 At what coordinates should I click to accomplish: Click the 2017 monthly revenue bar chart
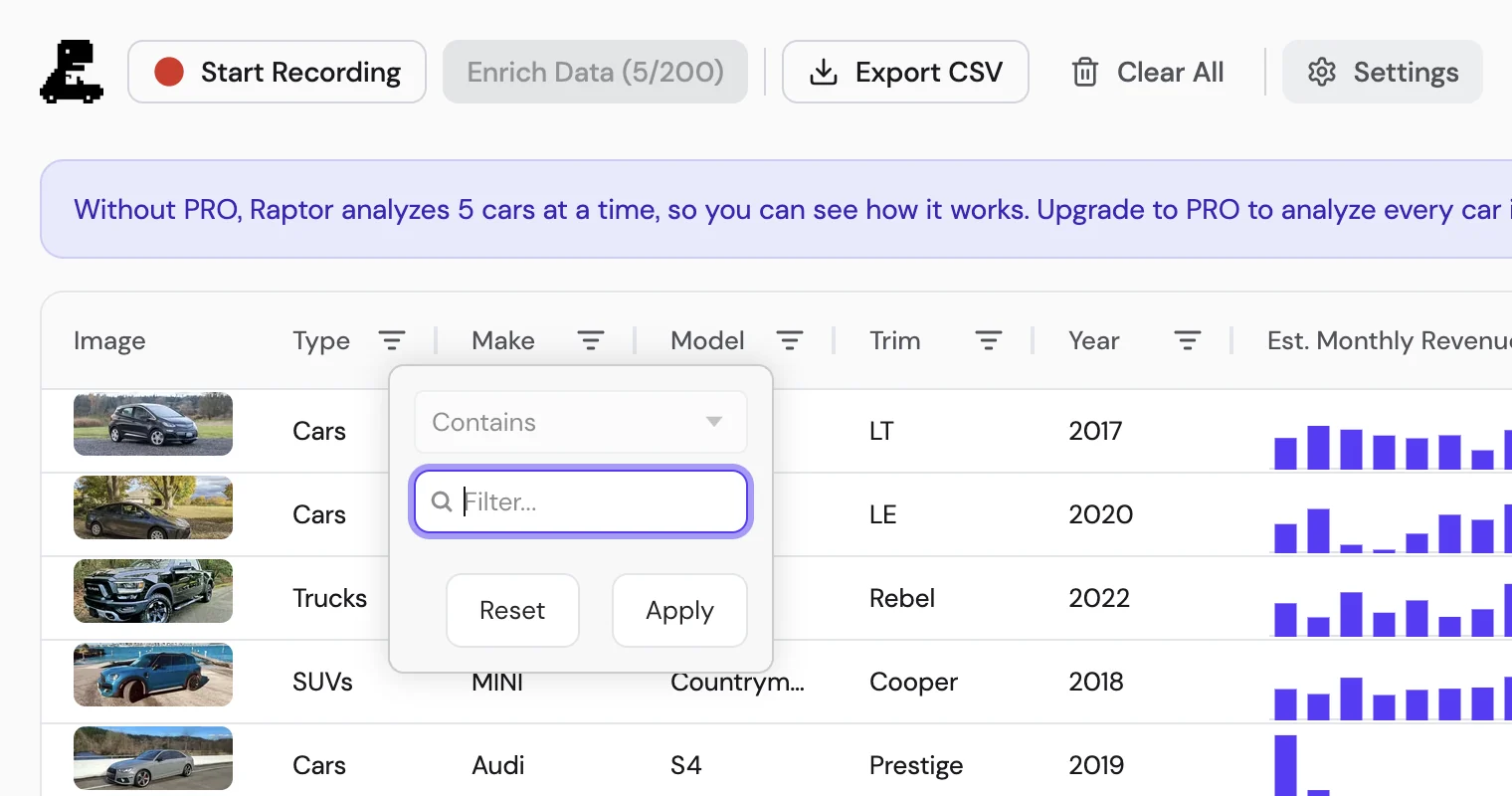pyautogui.click(x=1393, y=448)
